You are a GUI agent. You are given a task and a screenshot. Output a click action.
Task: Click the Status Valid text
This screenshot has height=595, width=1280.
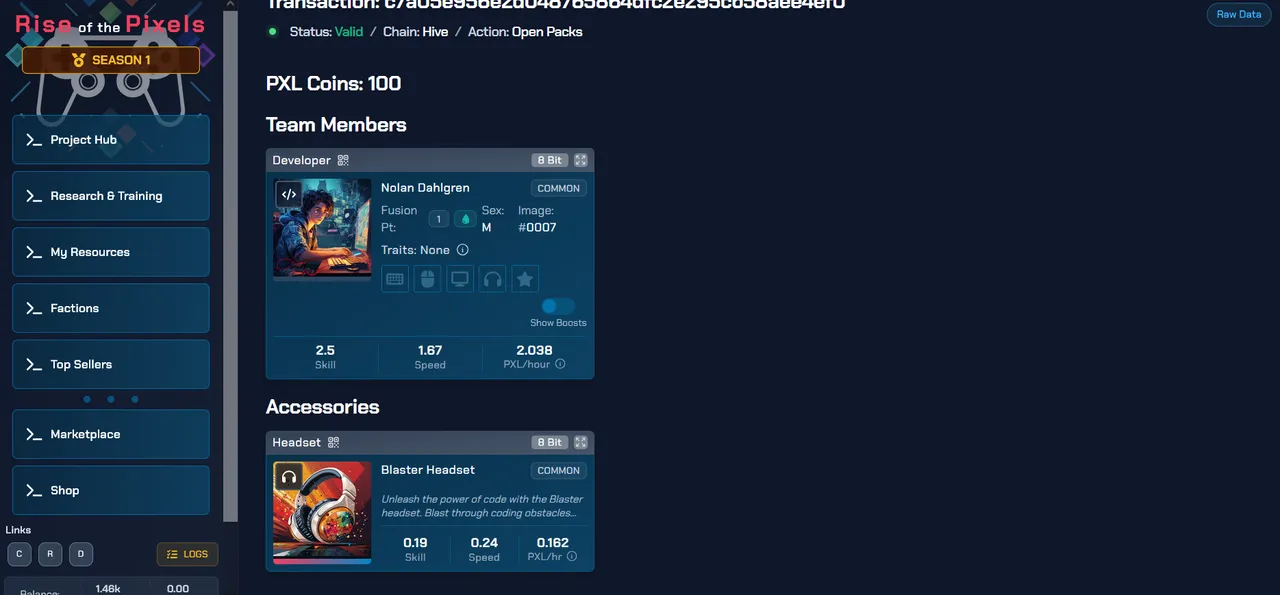(326, 32)
